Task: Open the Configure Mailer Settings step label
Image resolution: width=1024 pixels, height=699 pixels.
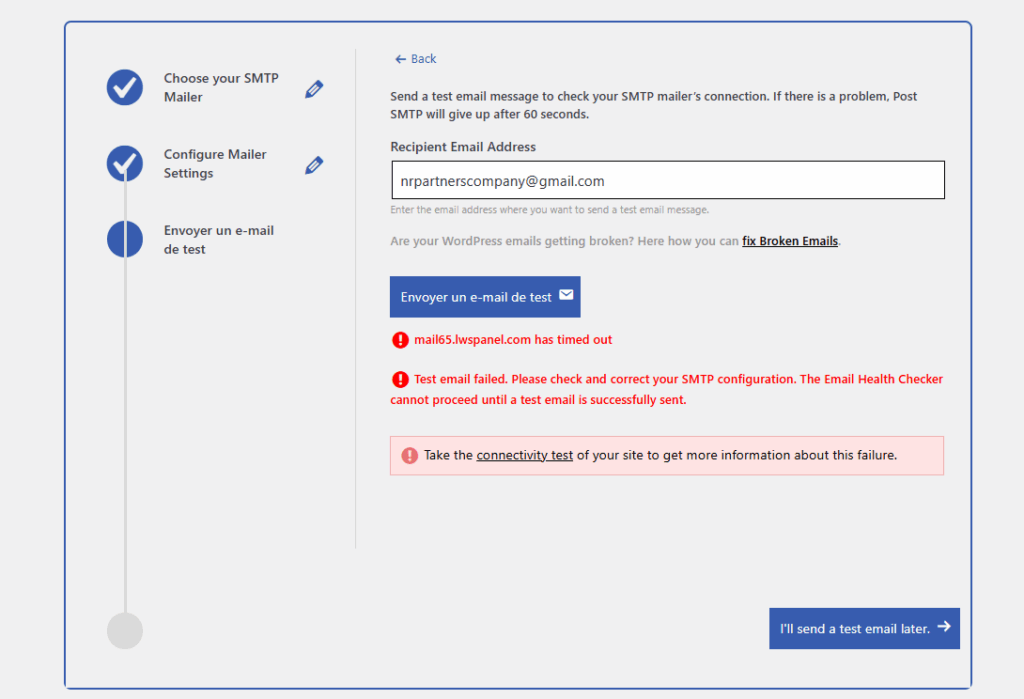Action: [215, 164]
